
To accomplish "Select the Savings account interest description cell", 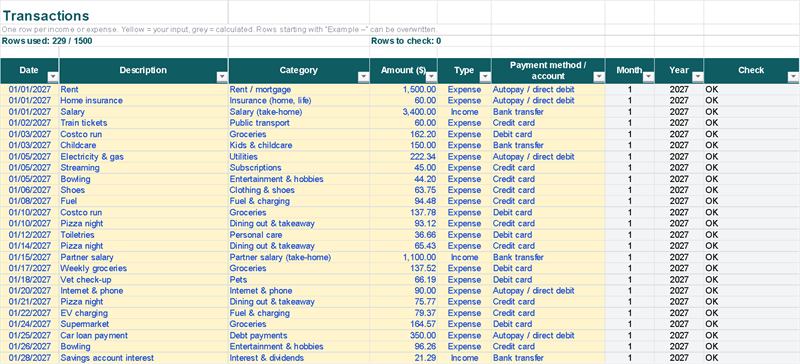I will (144, 358).
